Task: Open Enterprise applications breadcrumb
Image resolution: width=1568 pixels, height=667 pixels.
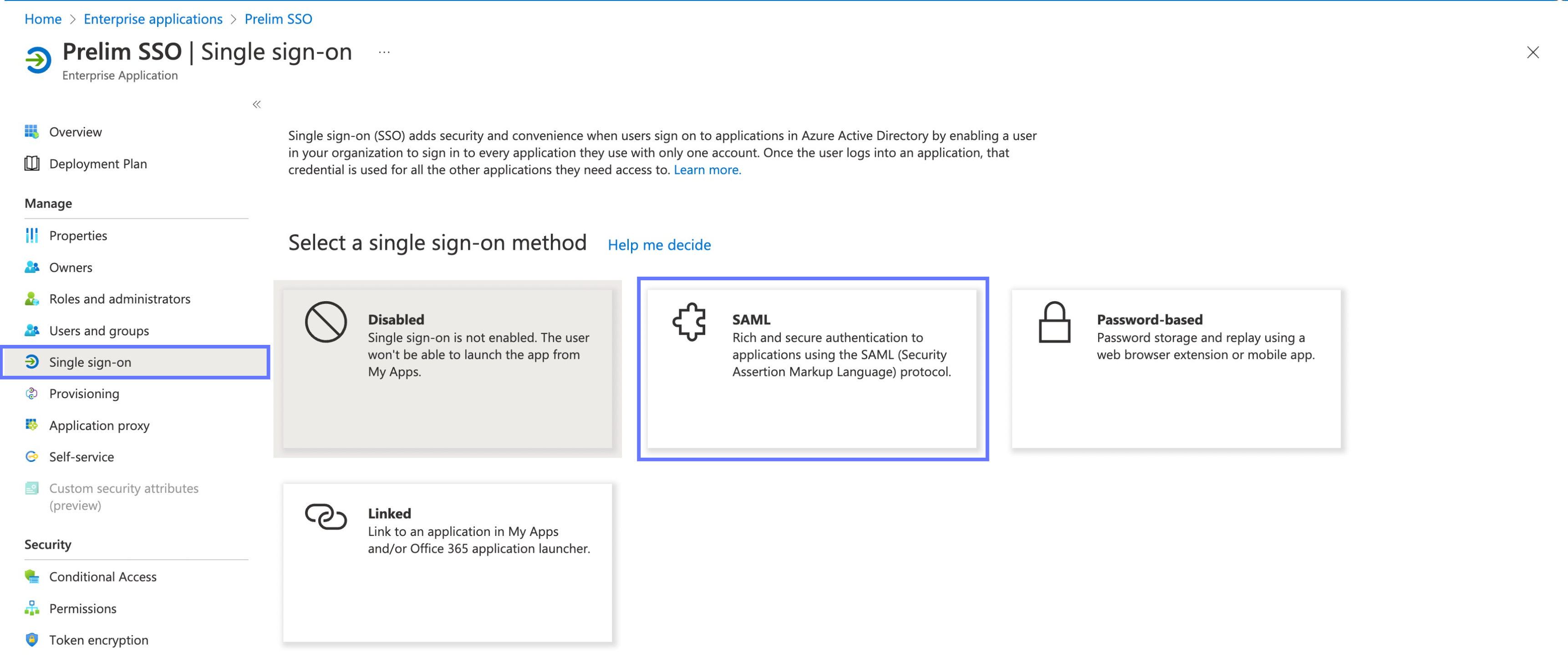Action: (153, 19)
